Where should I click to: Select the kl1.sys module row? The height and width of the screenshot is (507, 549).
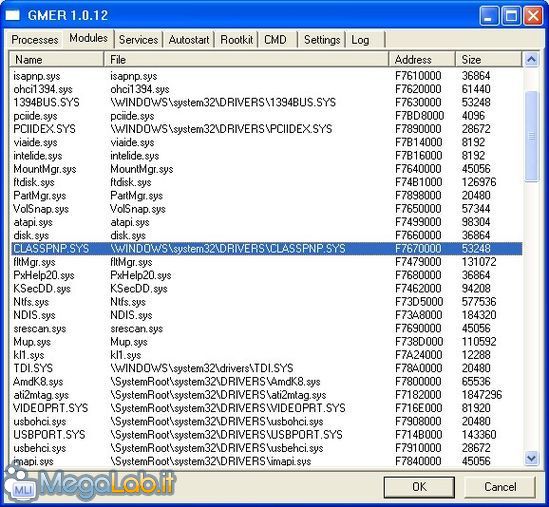pyautogui.click(x=267, y=355)
